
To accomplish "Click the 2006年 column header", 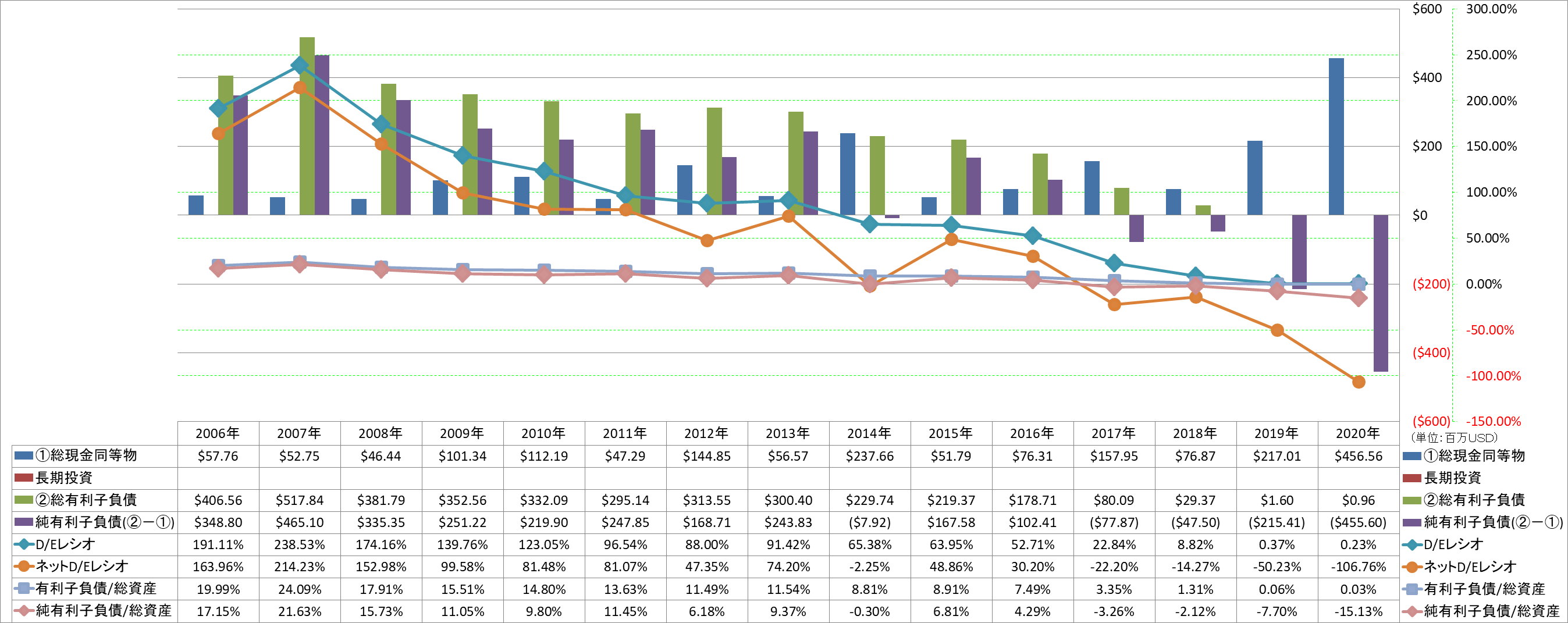I will coord(218,433).
